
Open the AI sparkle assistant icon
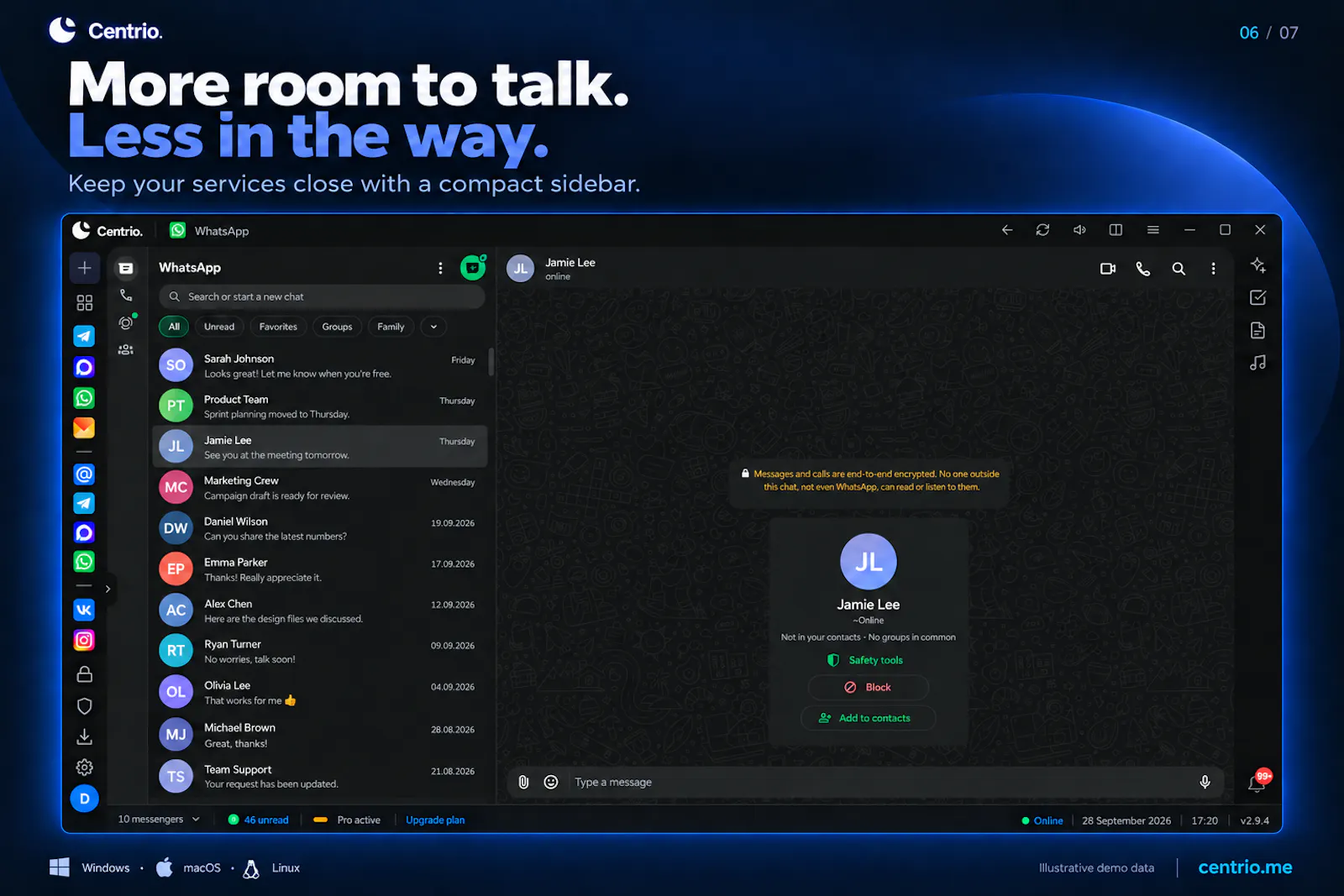click(1257, 265)
